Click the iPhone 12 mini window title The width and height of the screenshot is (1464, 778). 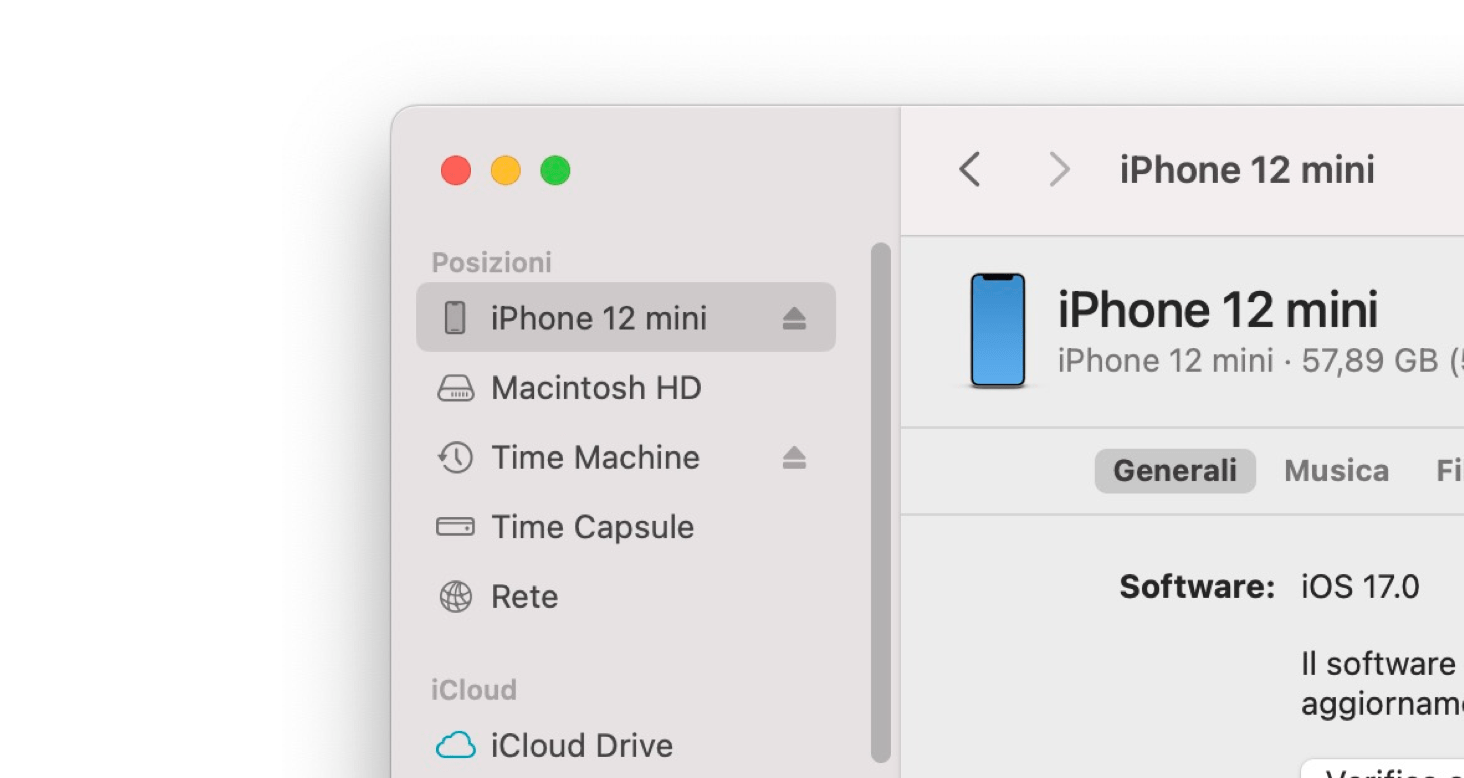coord(1247,170)
